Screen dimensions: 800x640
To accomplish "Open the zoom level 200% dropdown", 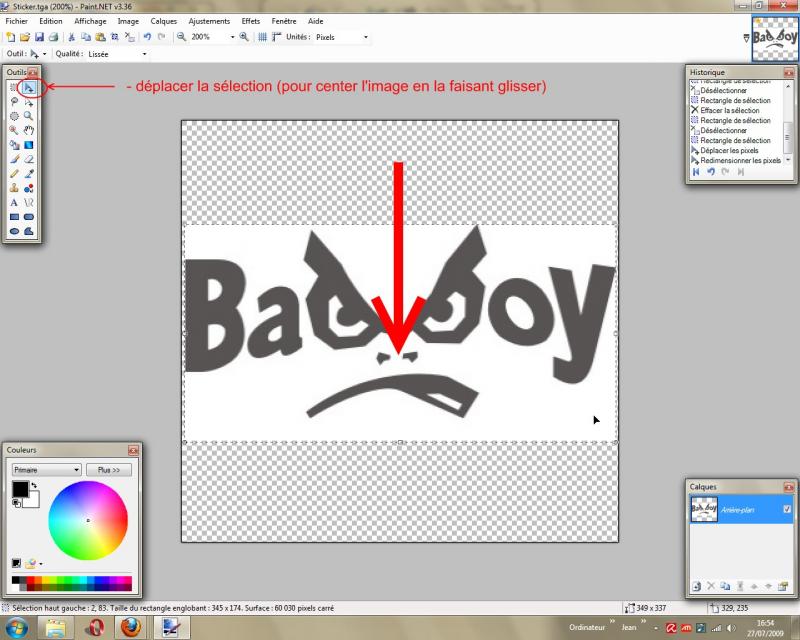I will tap(232, 37).
